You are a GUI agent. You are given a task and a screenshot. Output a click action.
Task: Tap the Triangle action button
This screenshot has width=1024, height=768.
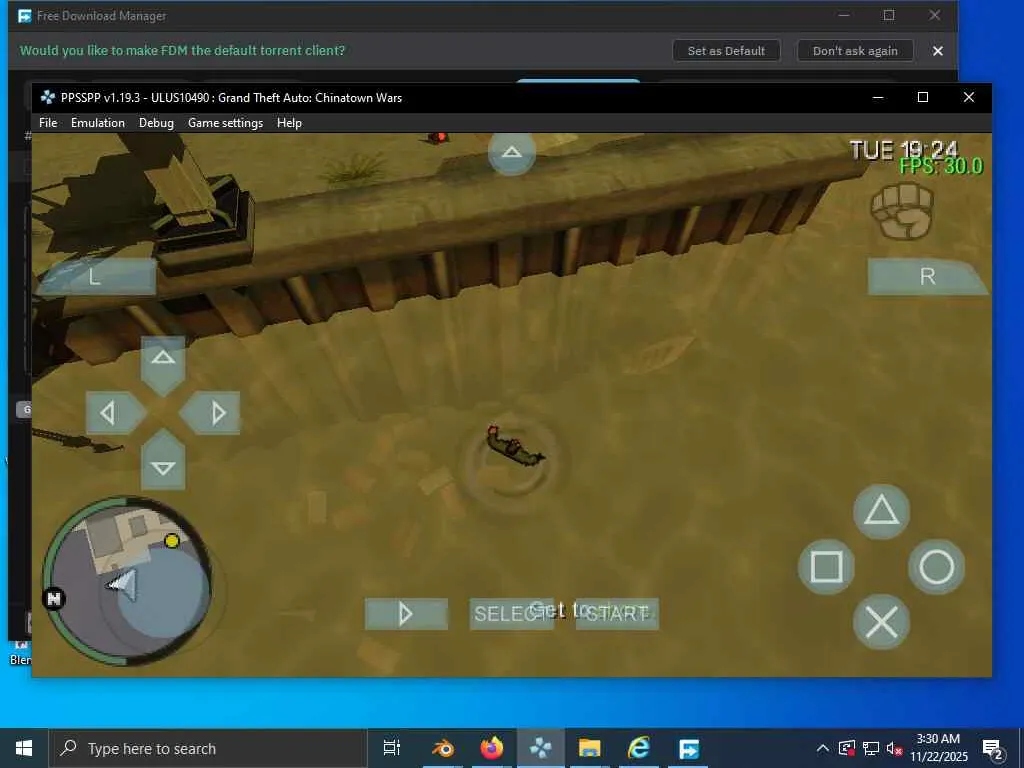coord(882,511)
